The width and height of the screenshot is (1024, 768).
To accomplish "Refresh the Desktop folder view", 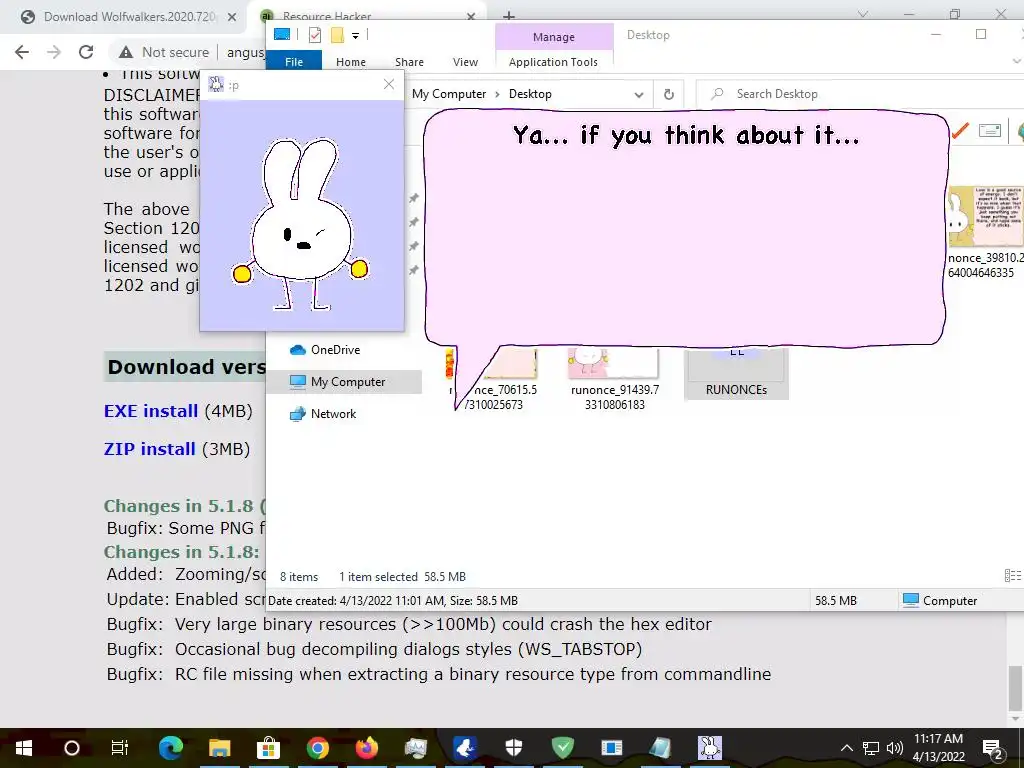I will [x=669, y=95].
